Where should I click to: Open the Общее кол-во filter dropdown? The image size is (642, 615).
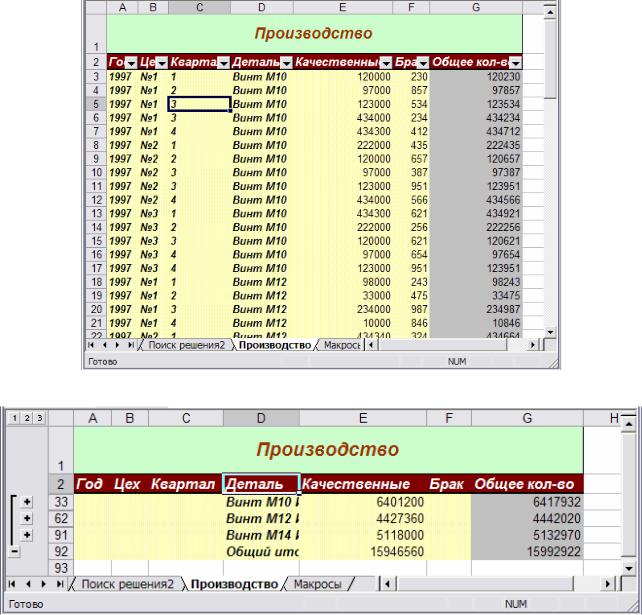516,63
